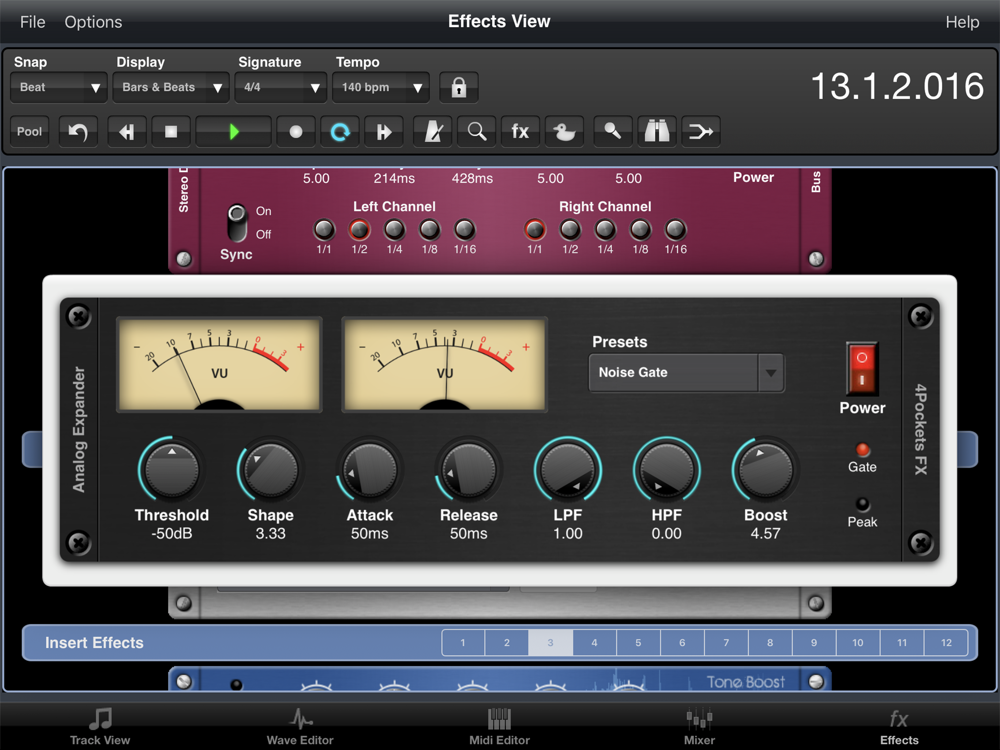Viewport: 1000px width, 750px height.
Task: Select Right Channel 1/2 button
Action: click(x=570, y=229)
